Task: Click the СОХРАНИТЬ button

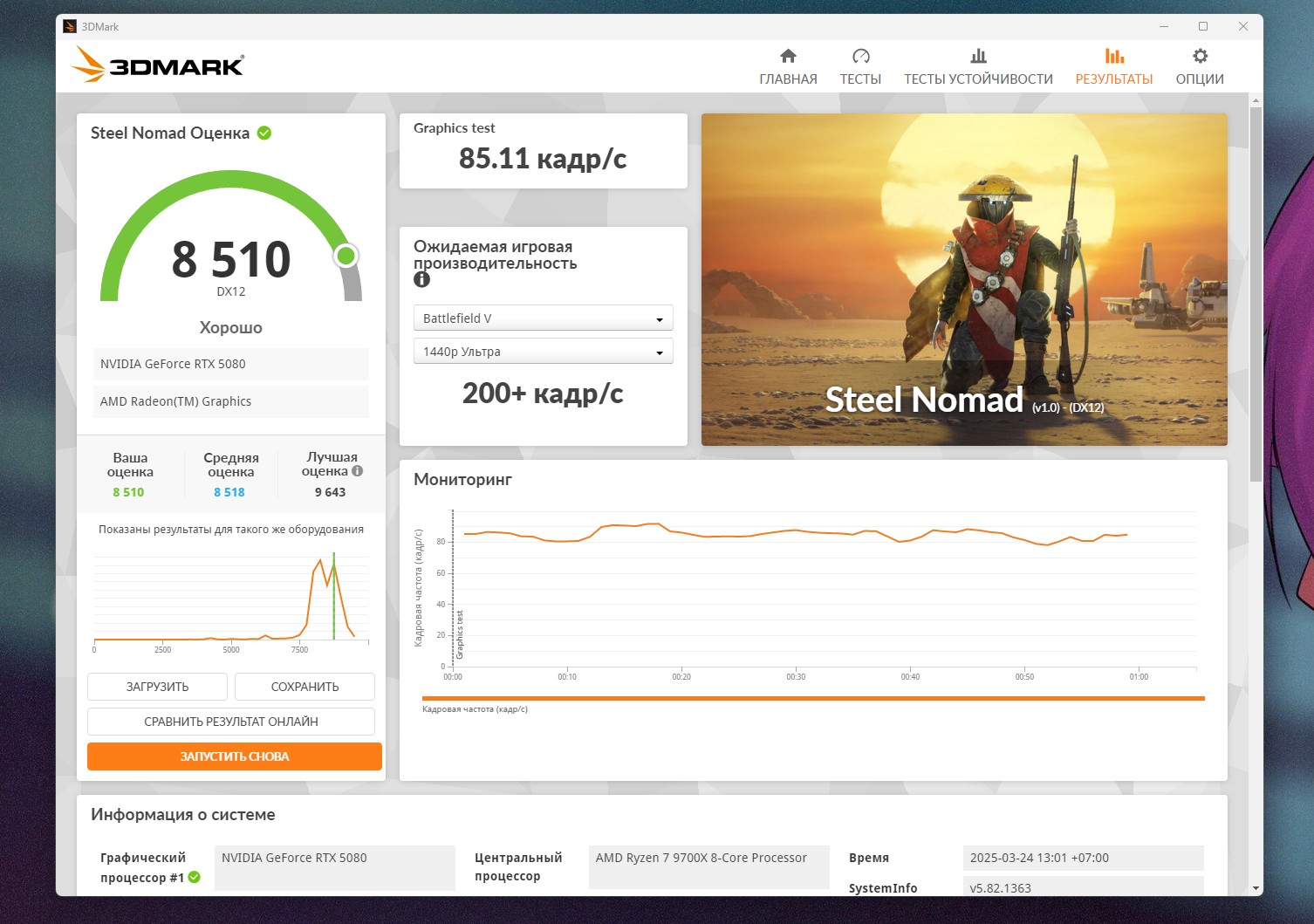Action: [x=305, y=687]
